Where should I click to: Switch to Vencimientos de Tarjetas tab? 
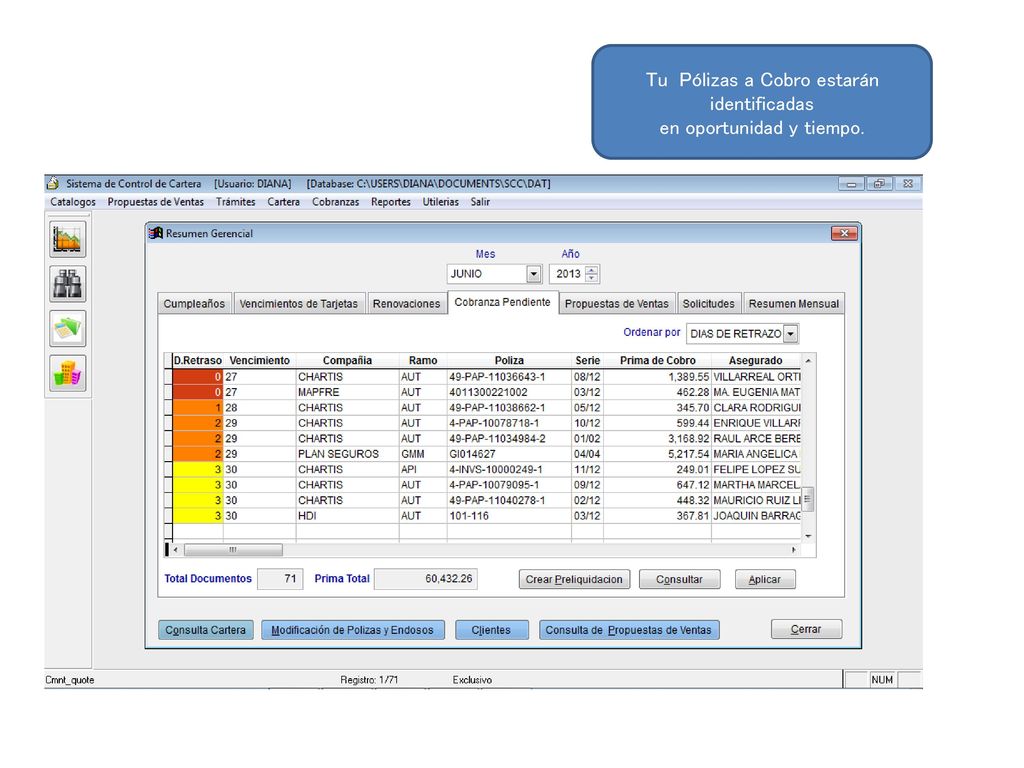(x=298, y=304)
